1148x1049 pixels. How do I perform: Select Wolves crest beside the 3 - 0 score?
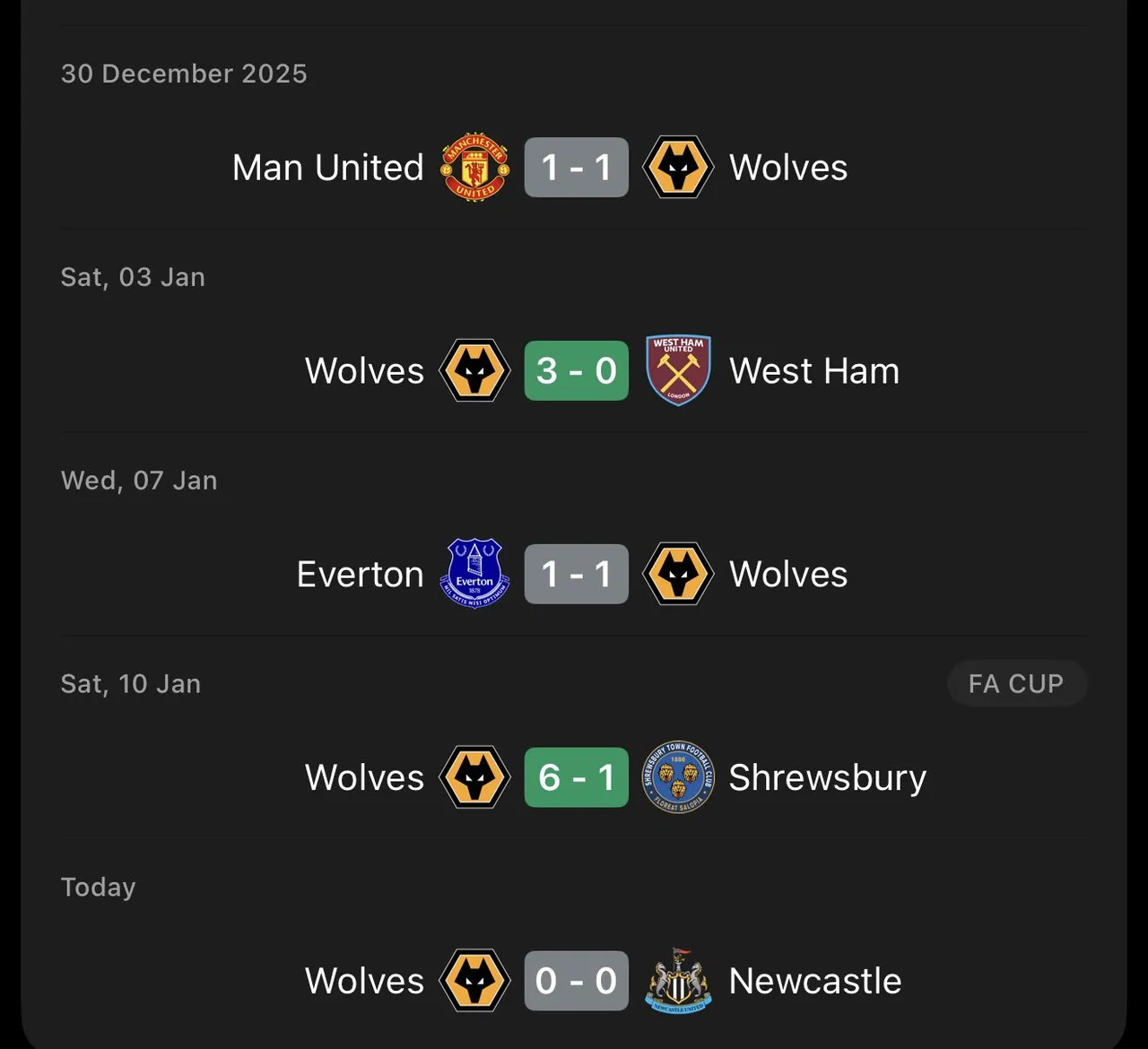tap(474, 370)
